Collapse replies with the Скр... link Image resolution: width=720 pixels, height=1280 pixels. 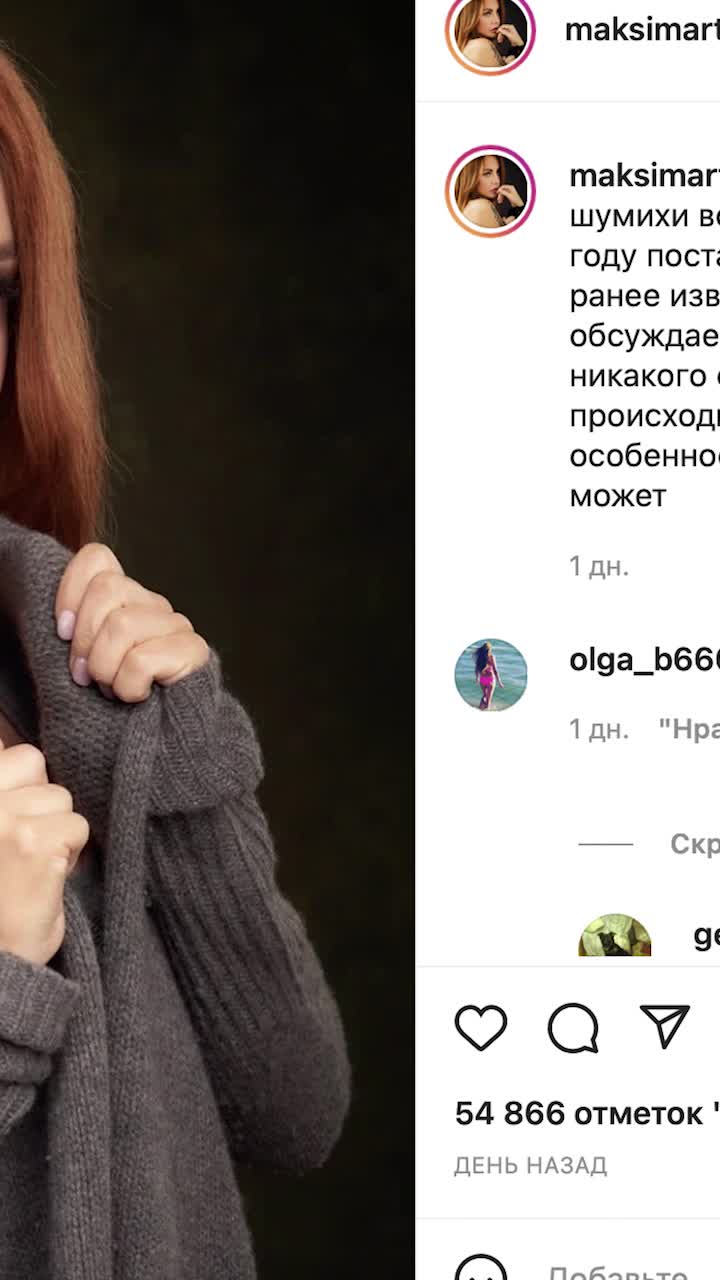point(695,844)
